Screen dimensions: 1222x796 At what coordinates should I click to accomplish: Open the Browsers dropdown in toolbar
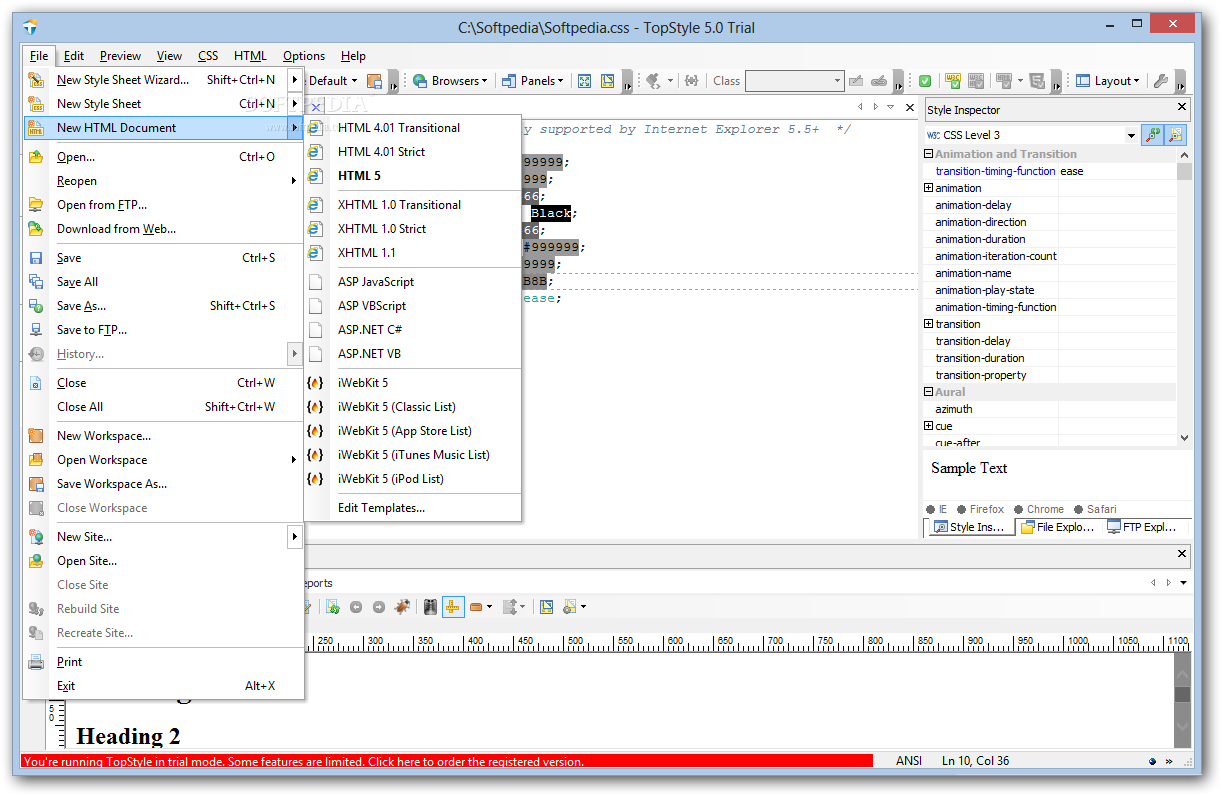pos(450,81)
